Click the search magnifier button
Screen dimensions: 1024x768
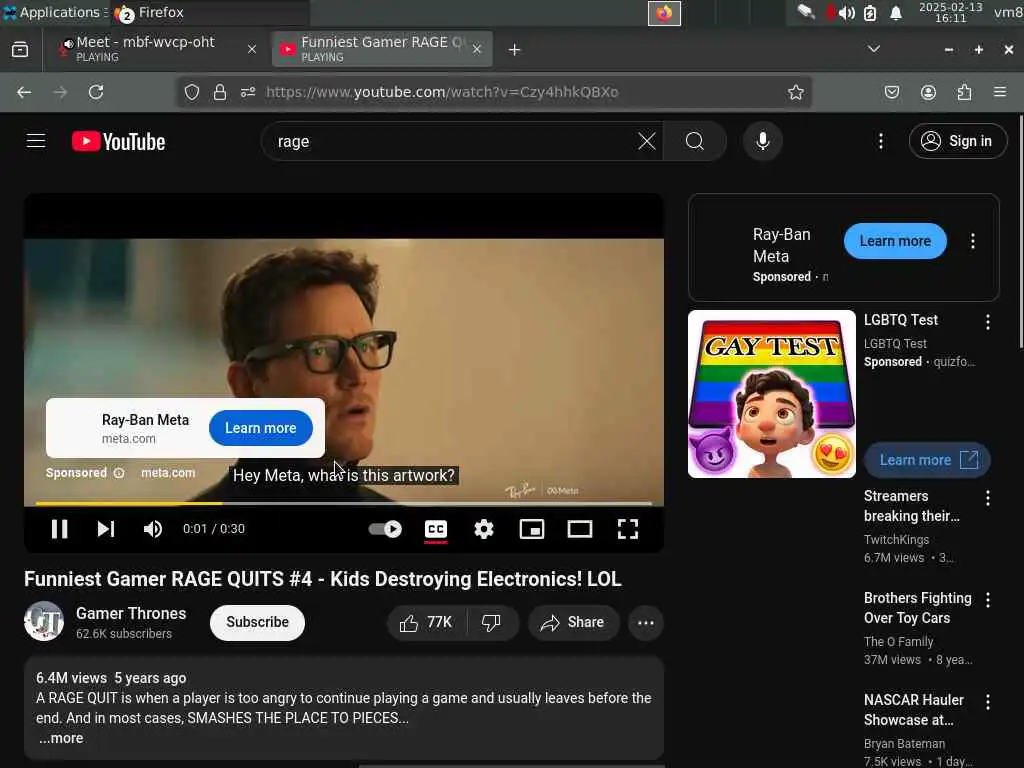(695, 141)
